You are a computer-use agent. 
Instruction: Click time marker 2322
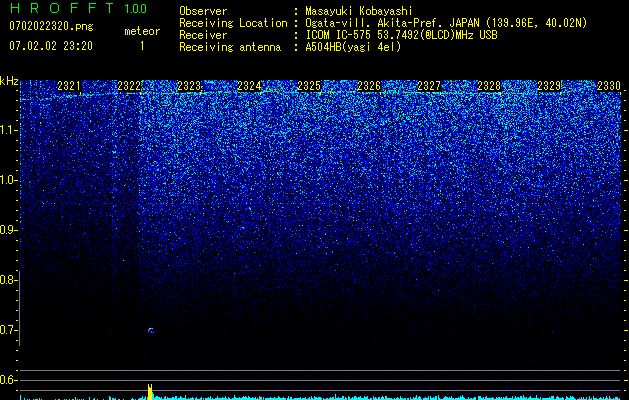point(129,86)
